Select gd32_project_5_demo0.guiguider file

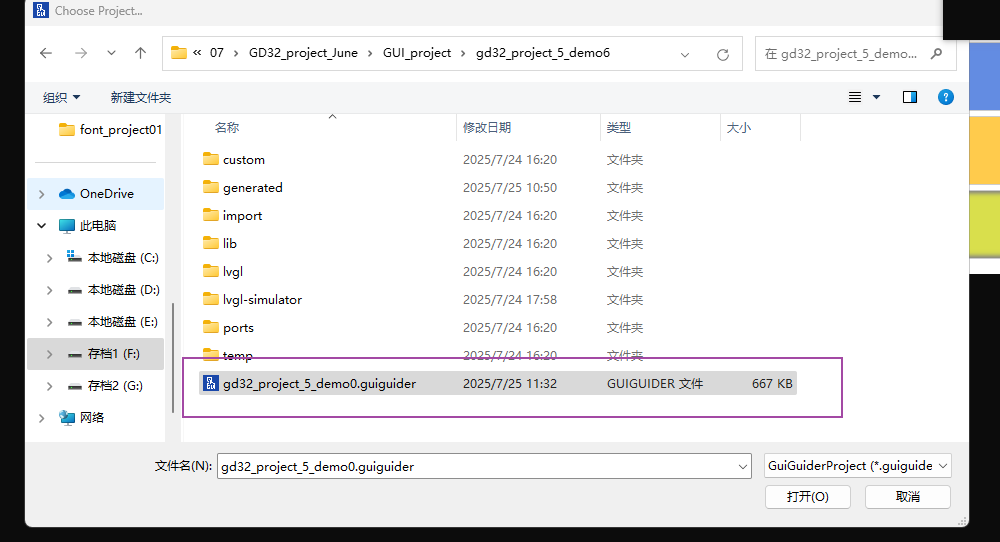click(497, 384)
